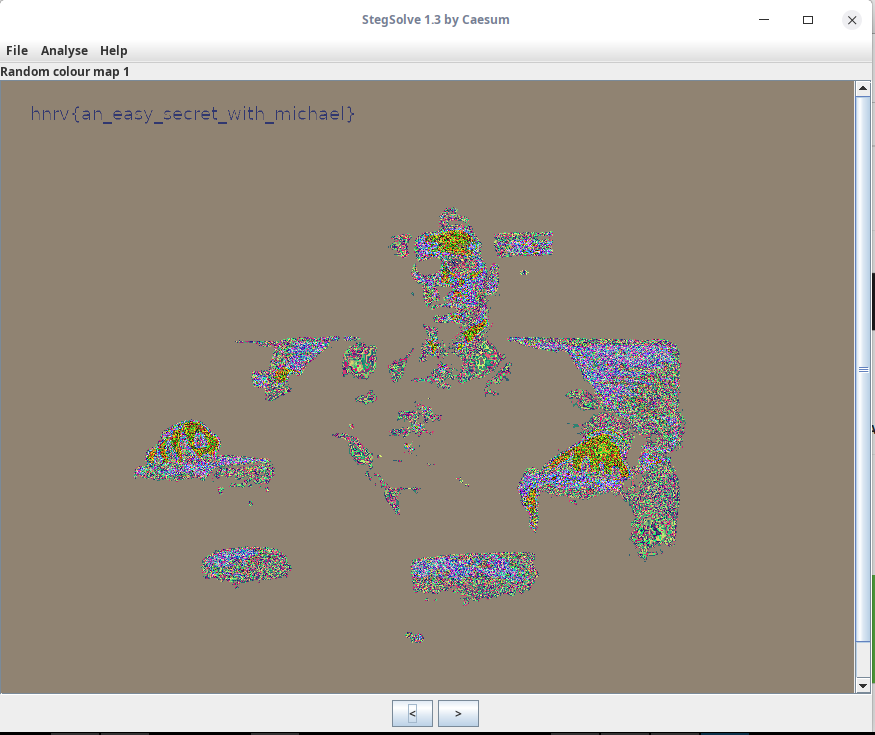Click the scrollbar down arrow icon

coord(863,686)
